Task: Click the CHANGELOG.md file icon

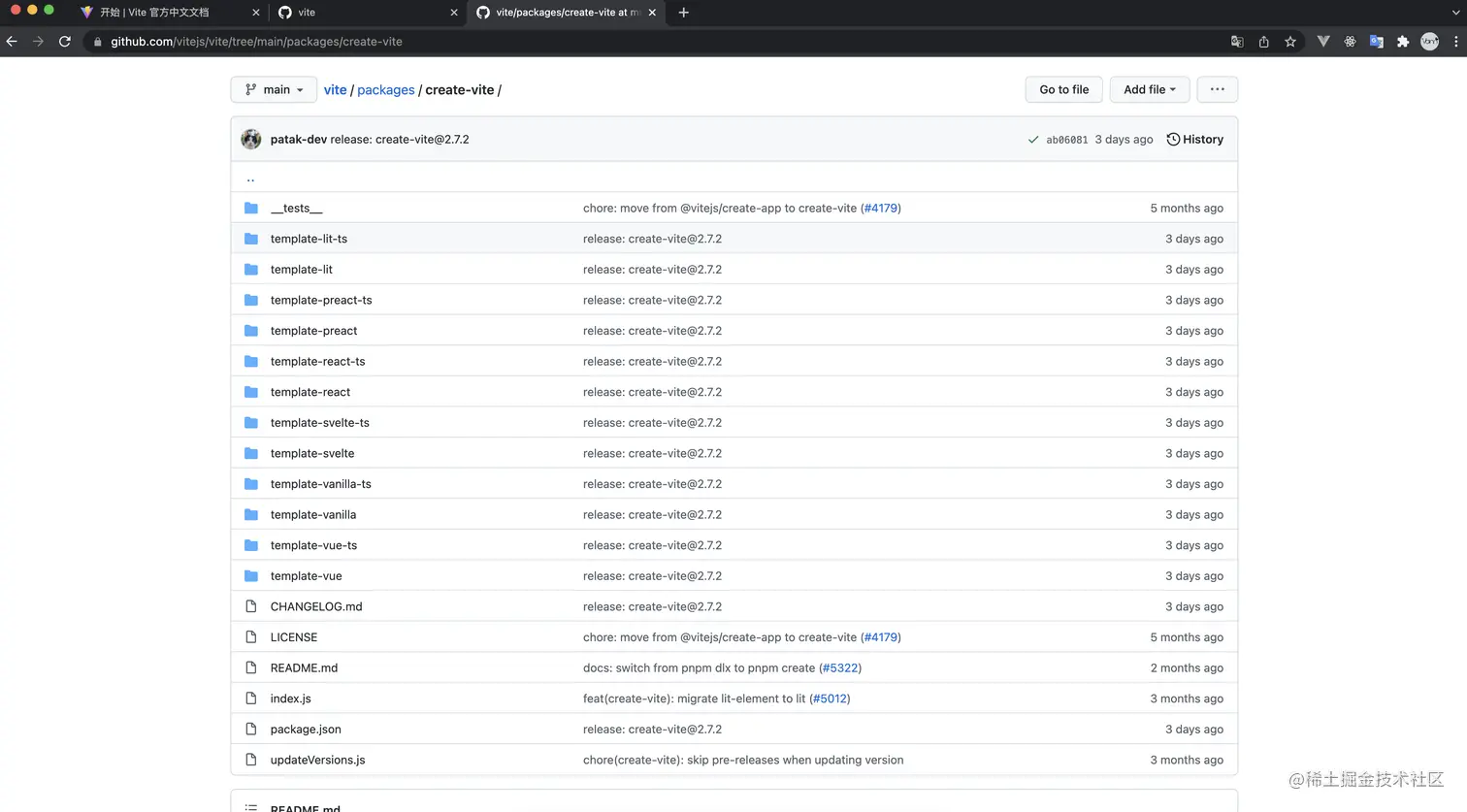Action: tap(251, 606)
